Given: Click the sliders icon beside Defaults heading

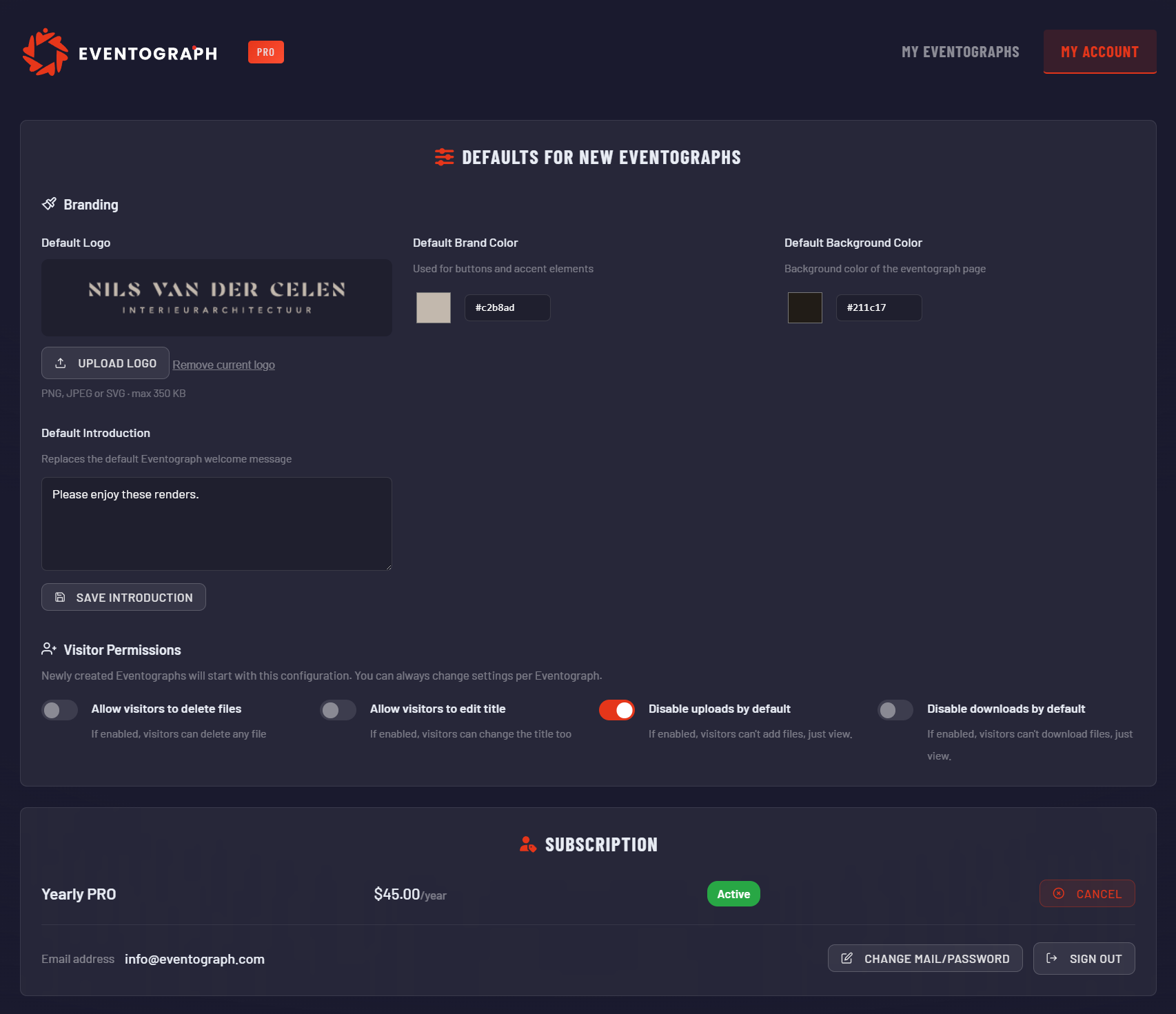Looking at the screenshot, I should click(445, 157).
